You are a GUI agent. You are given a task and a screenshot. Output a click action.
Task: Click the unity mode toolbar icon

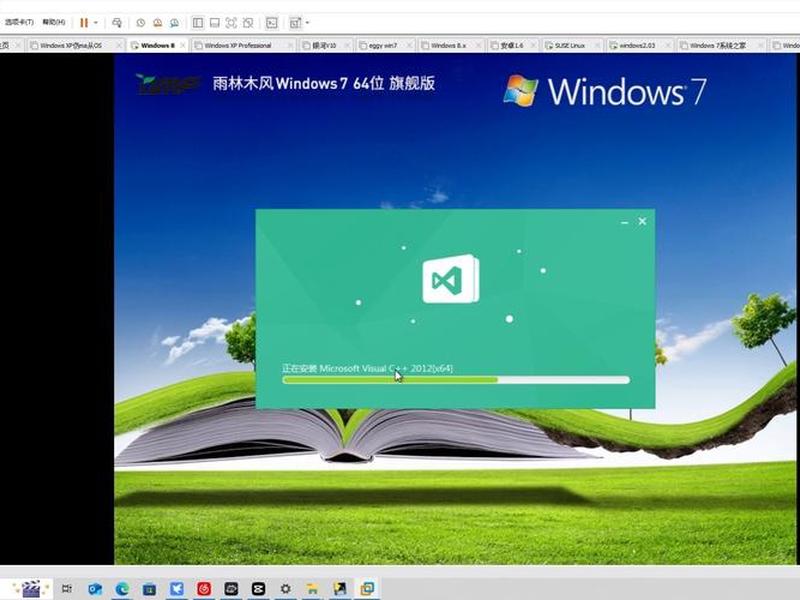click(248, 23)
